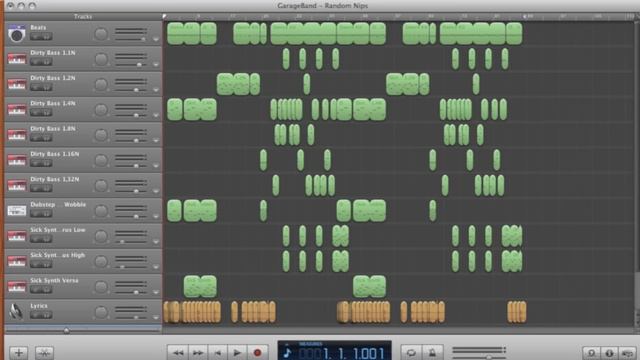This screenshot has width=640, height=360.
Task: Click the Dubstep Wobble pan knob
Action: 101,211
